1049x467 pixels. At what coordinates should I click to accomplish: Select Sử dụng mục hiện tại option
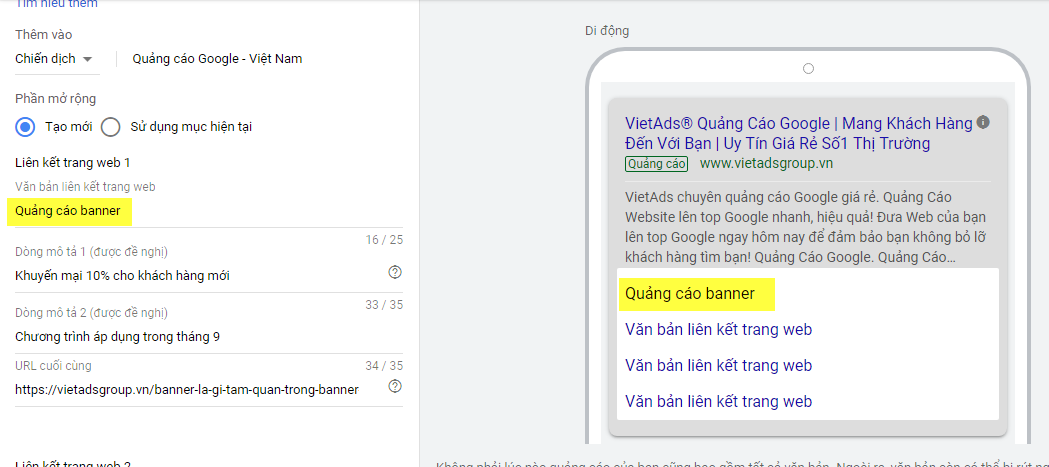pyautogui.click(x=110, y=126)
